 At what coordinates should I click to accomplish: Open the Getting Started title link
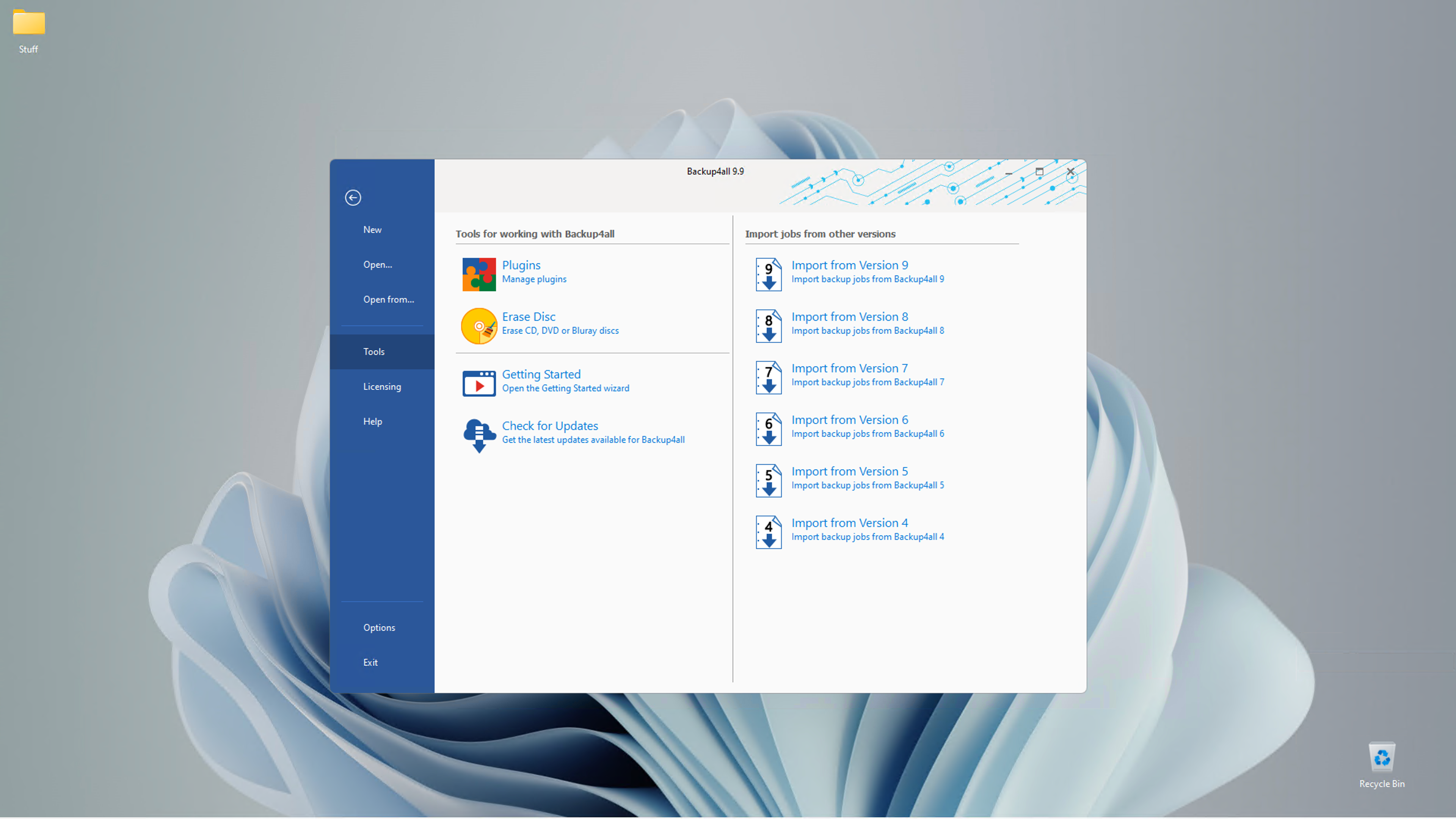pyautogui.click(x=541, y=374)
